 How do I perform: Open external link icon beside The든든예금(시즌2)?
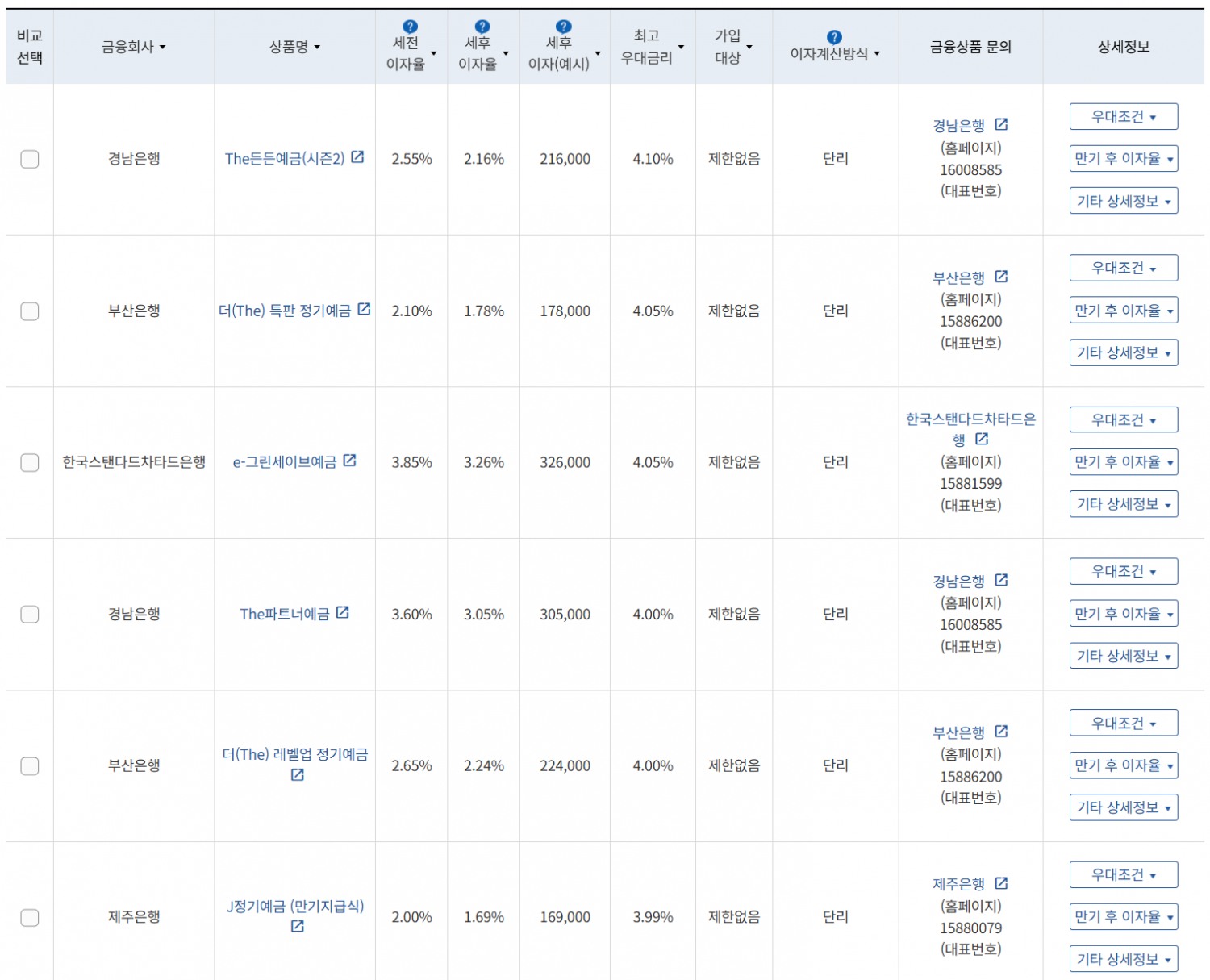tap(357, 157)
